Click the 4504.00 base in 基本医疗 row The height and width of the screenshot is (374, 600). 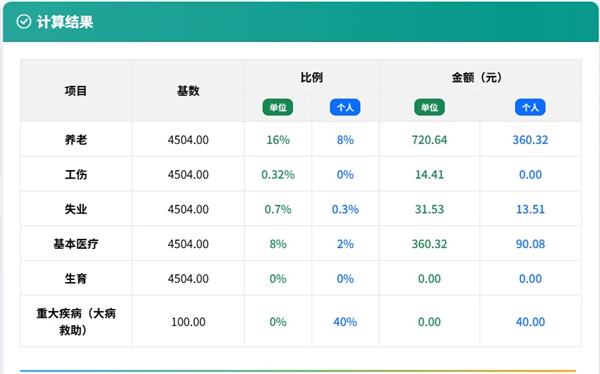coord(188,244)
